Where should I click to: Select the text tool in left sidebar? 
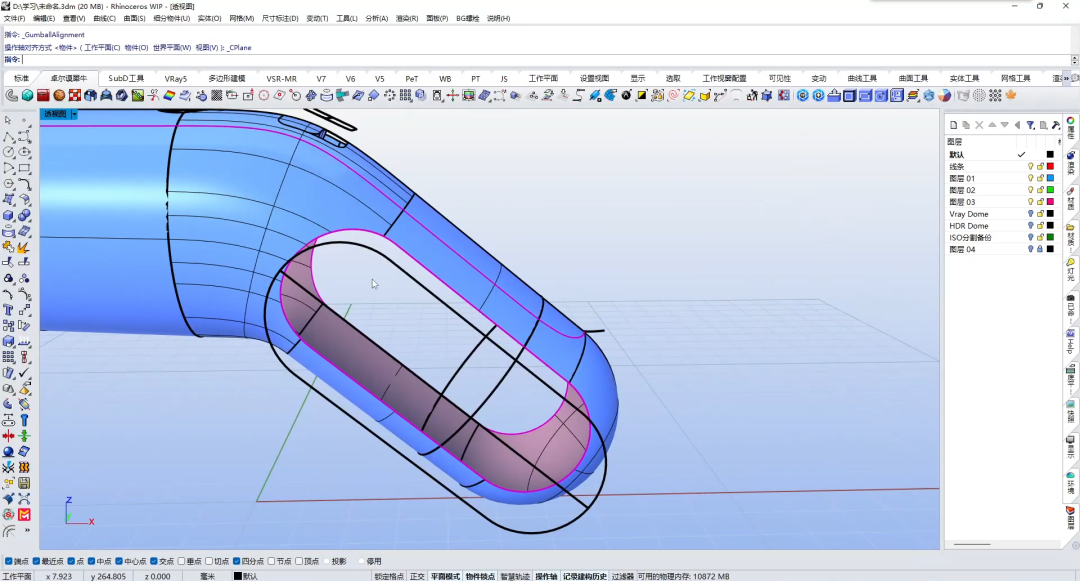coord(8,310)
